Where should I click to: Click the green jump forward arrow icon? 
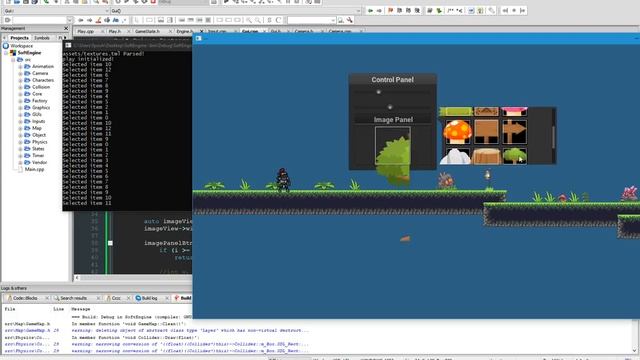379,11
